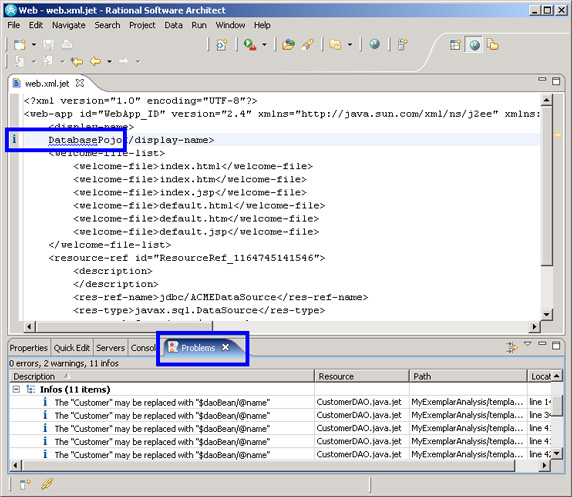Close the web.xml.jet editor tab
Image resolution: width=572 pixels, height=497 pixels.
80,83
